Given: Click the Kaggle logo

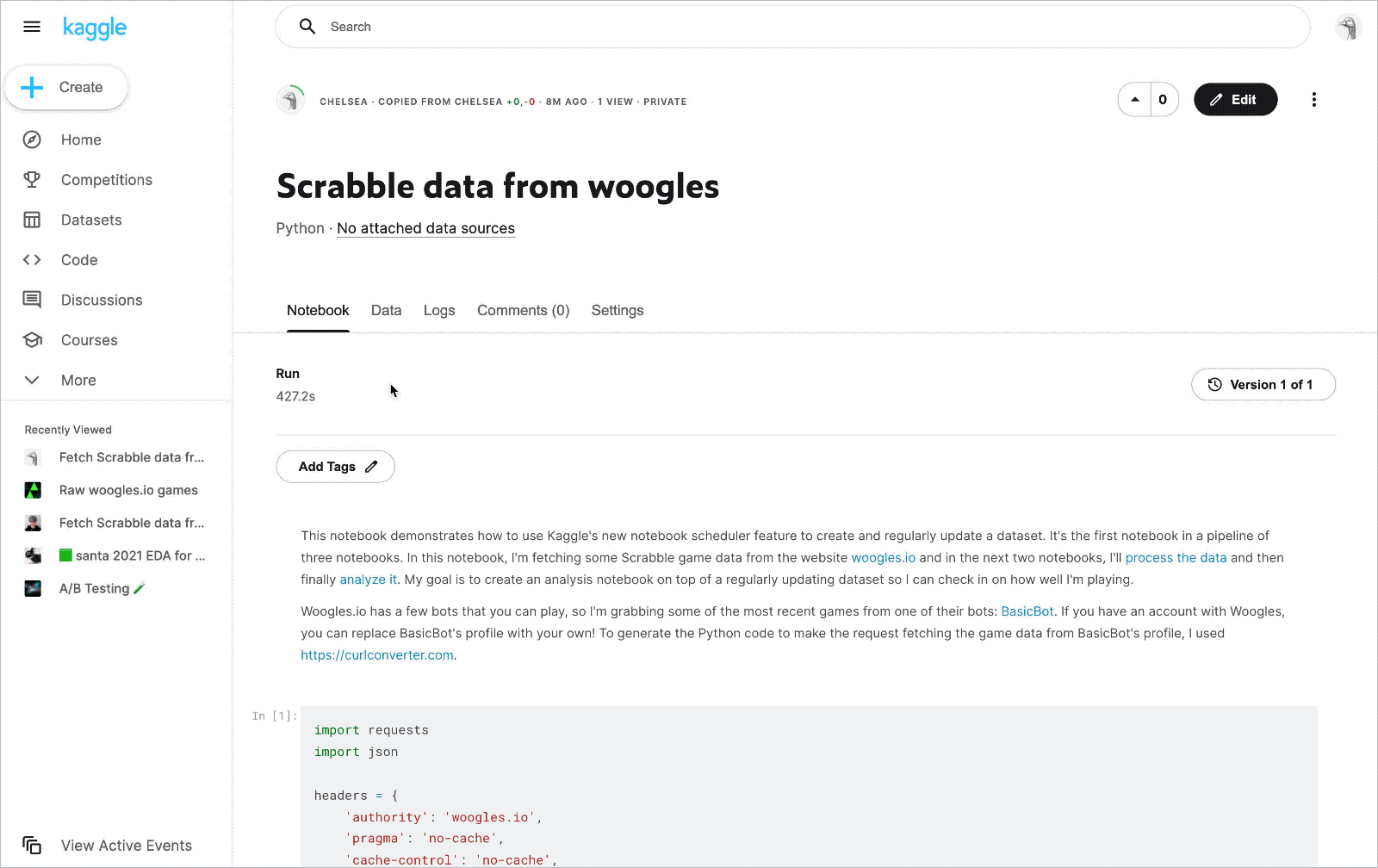Looking at the screenshot, I should [x=95, y=28].
